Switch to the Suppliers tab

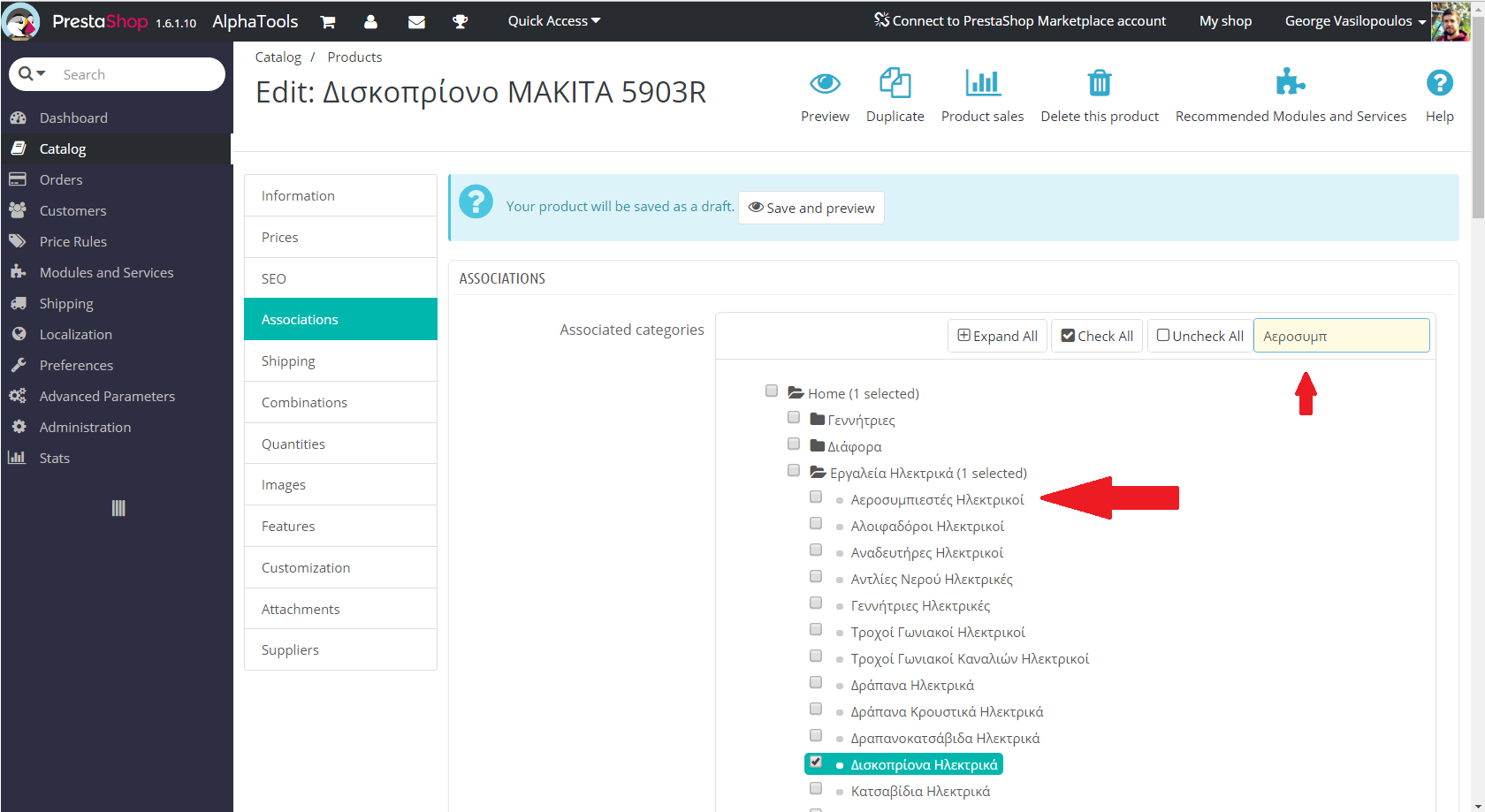(x=340, y=649)
